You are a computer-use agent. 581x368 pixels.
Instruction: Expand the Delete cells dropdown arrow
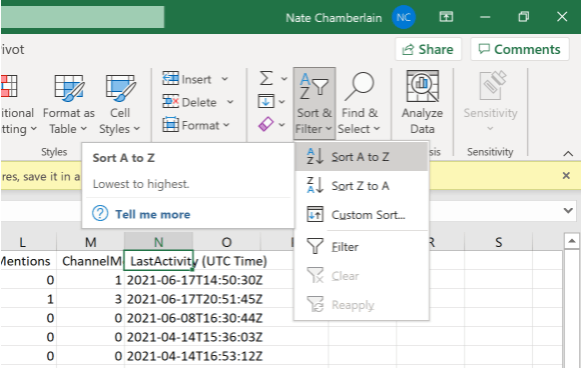[x=230, y=102]
